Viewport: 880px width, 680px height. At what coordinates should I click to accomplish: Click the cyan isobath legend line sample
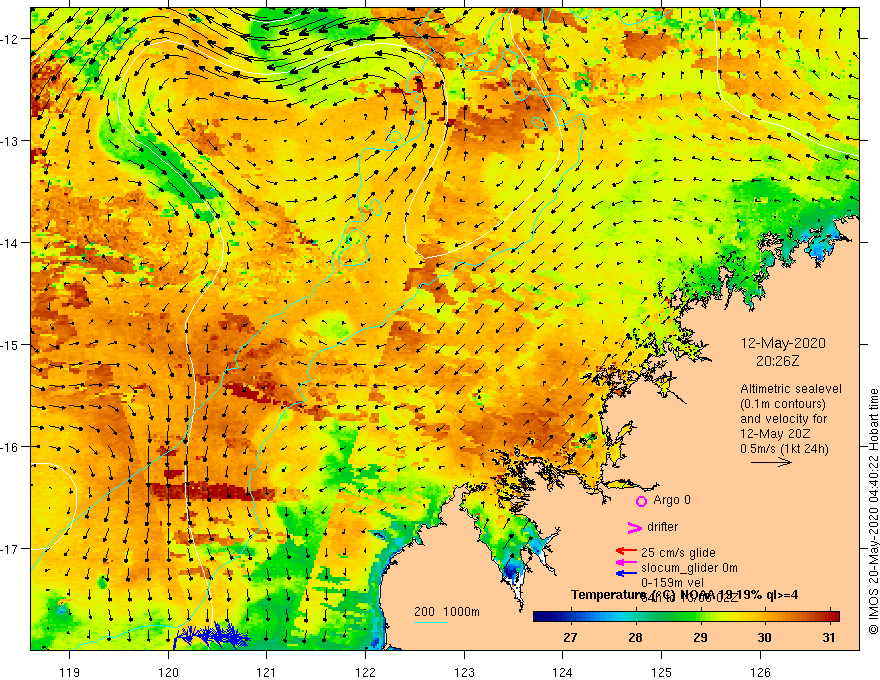click(430, 622)
